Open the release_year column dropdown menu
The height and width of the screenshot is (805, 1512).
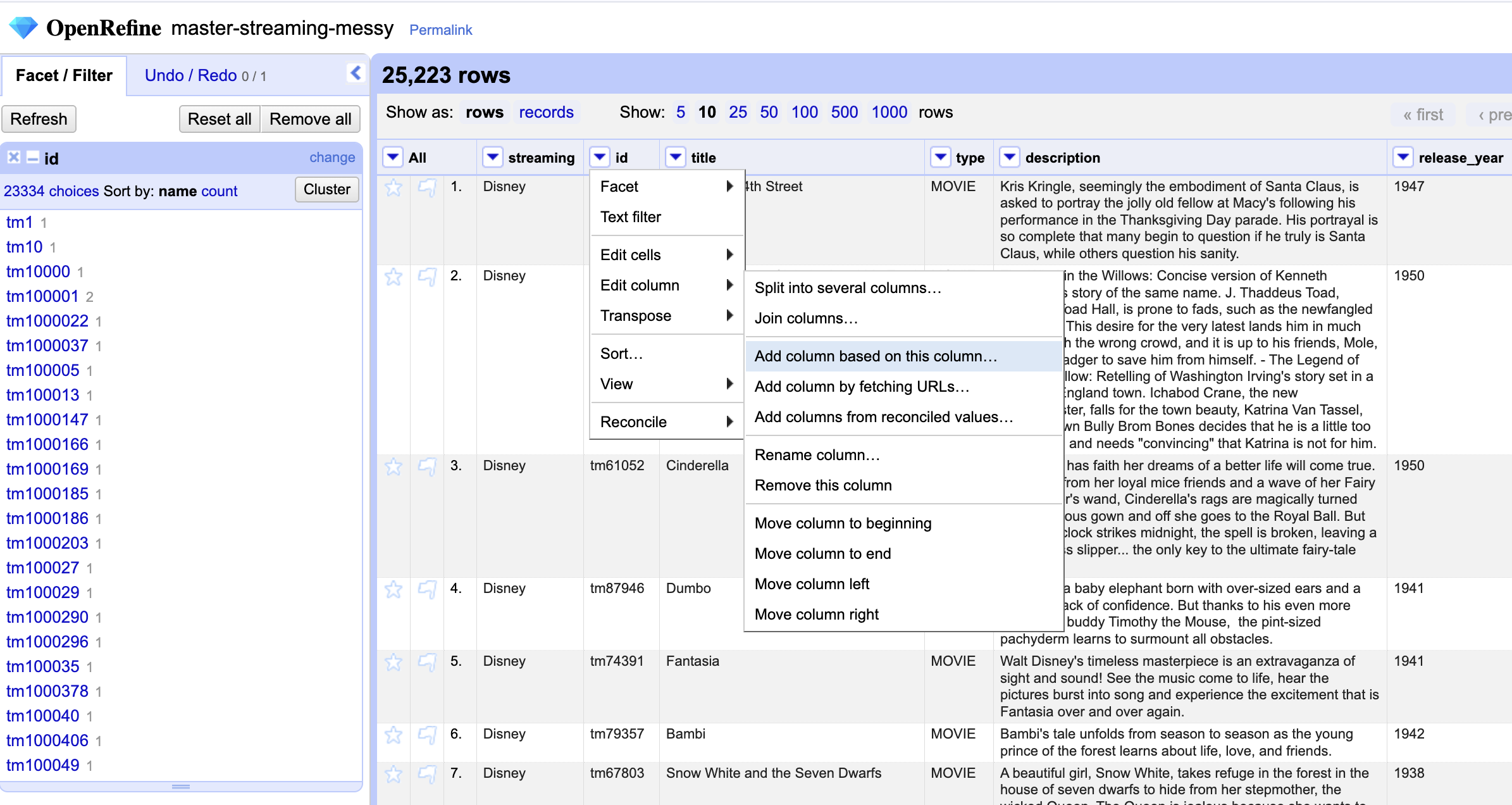click(x=1403, y=157)
